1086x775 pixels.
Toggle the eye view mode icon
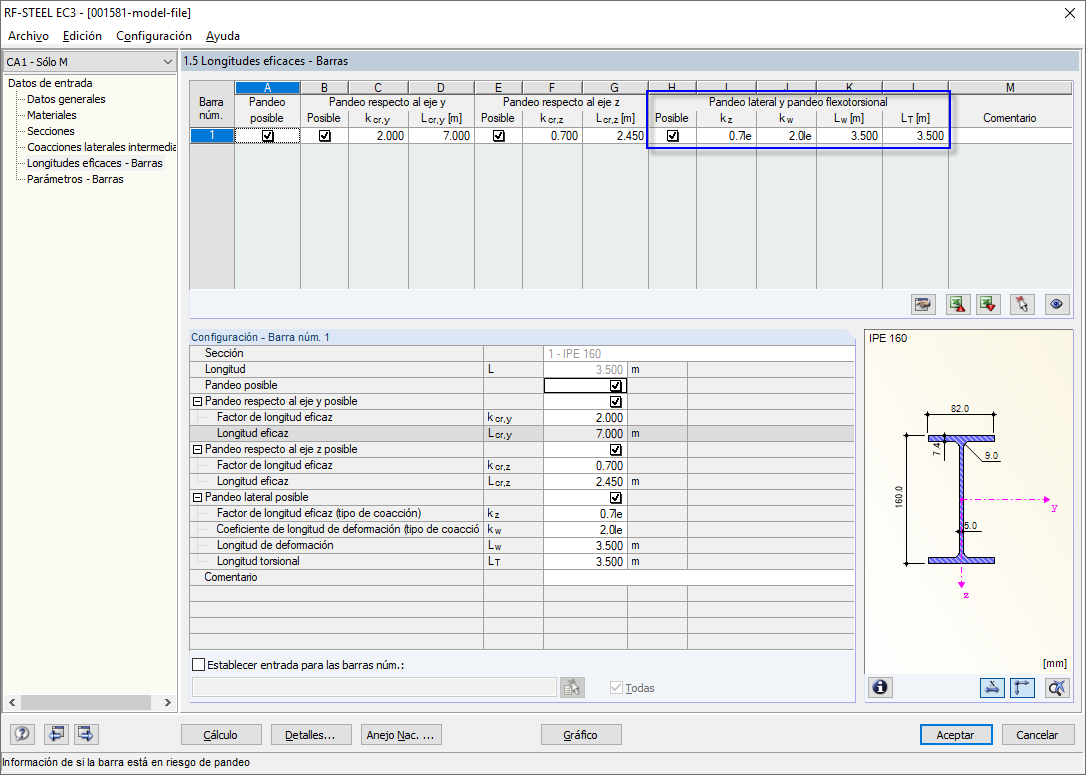(1056, 304)
